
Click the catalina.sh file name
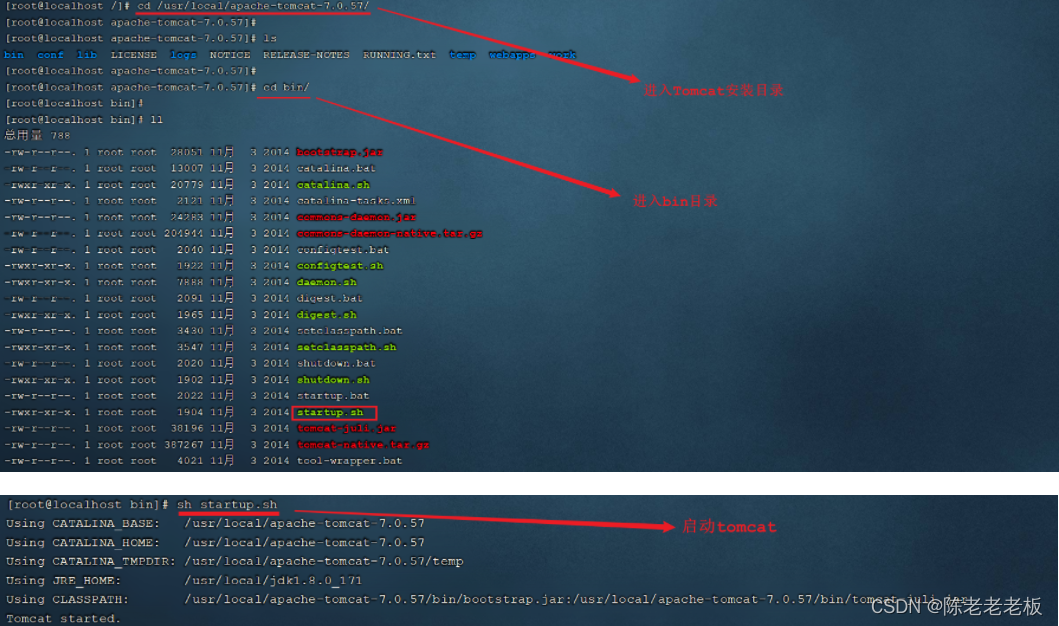333,184
